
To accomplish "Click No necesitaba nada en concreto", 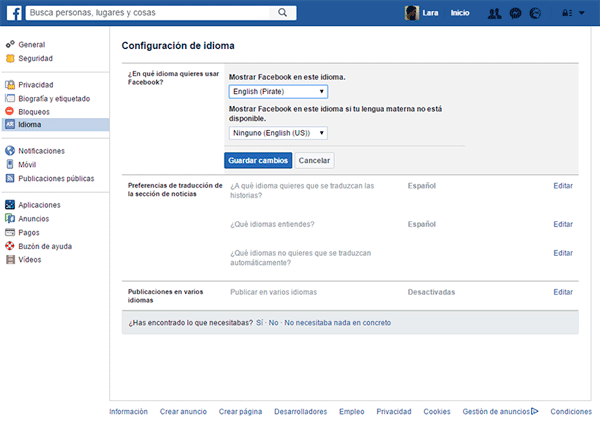I will click(338, 322).
